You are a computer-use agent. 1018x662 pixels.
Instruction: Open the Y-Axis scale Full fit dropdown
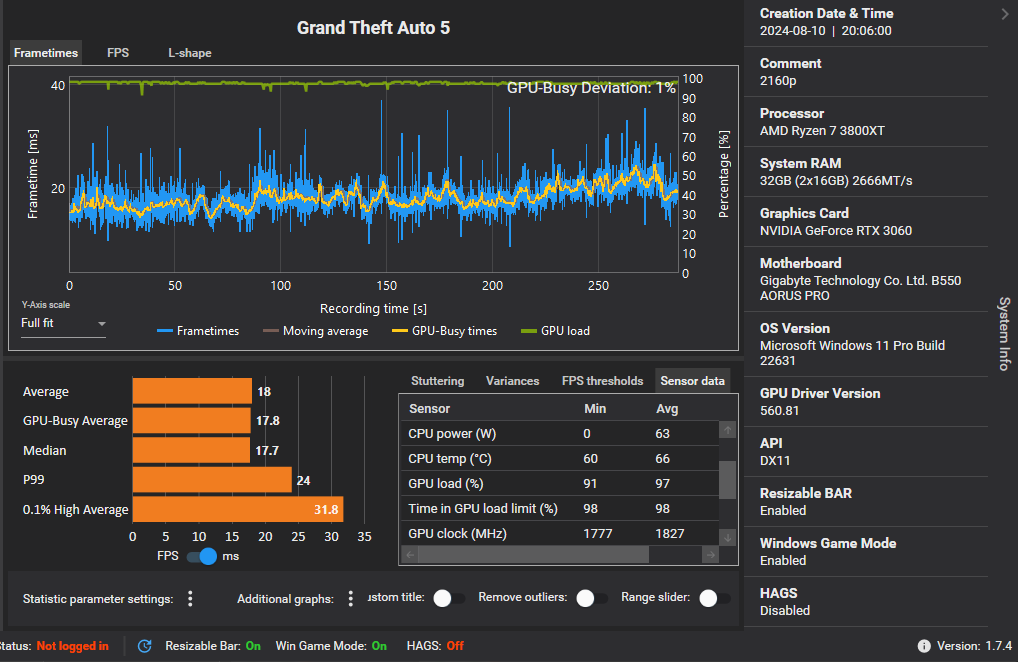[63, 323]
